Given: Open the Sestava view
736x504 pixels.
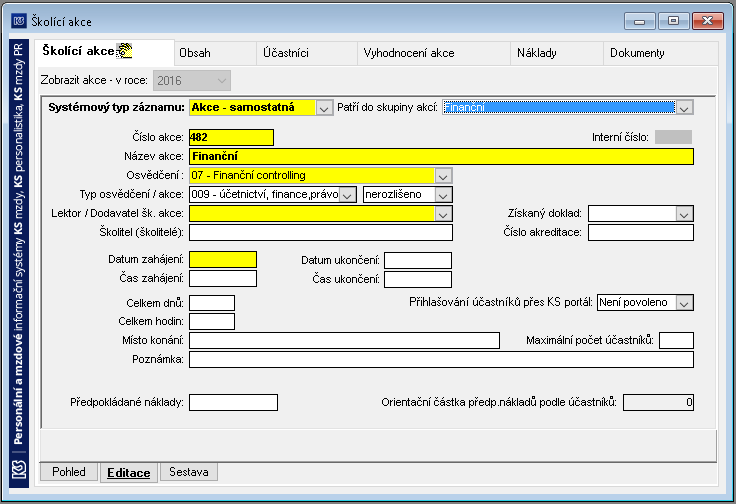Looking at the screenshot, I should (189, 472).
